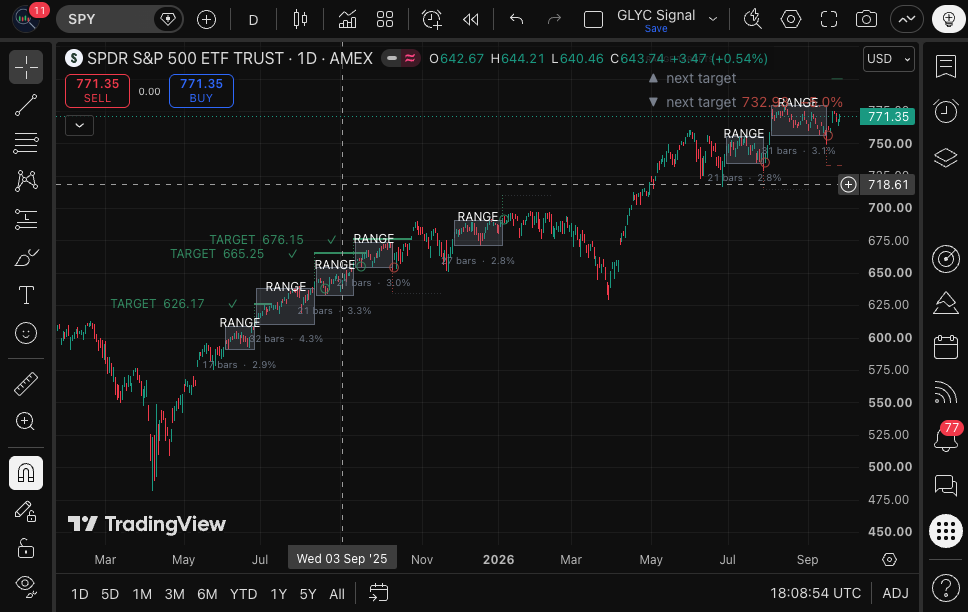The image size is (968, 612).
Task: Toggle ADJ adjusted data setting
Action: pyautogui.click(x=895, y=593)
